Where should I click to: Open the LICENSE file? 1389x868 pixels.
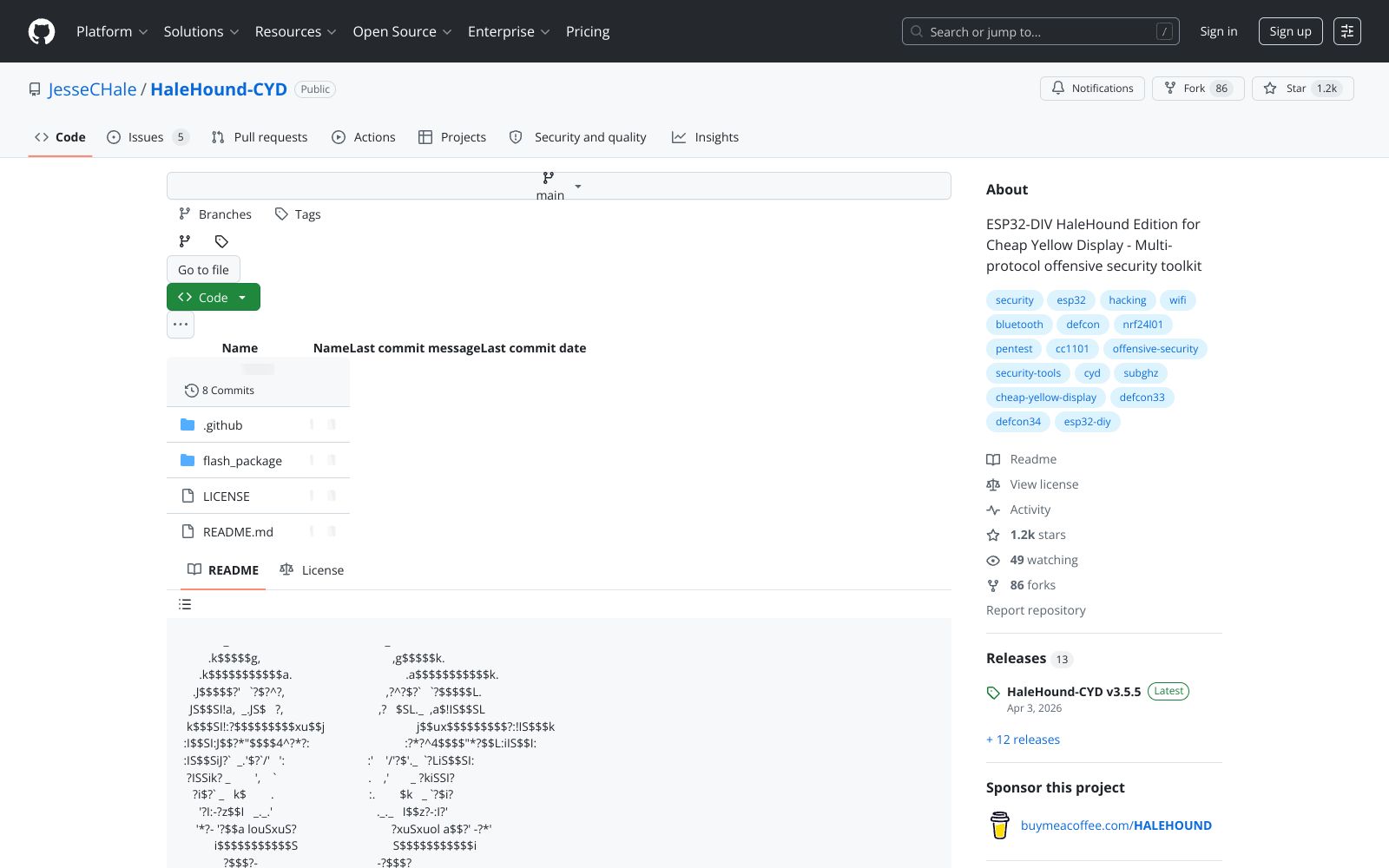(227, 496)
